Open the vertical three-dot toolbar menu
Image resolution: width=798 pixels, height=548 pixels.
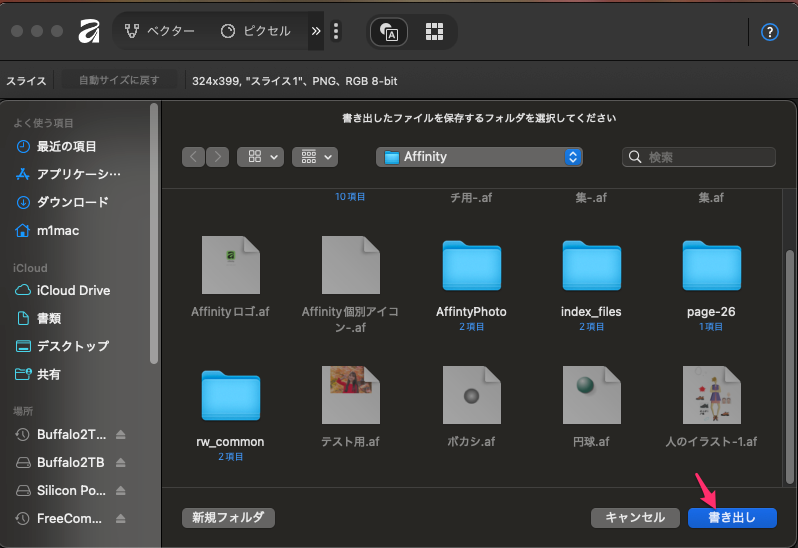pos(336,31)
